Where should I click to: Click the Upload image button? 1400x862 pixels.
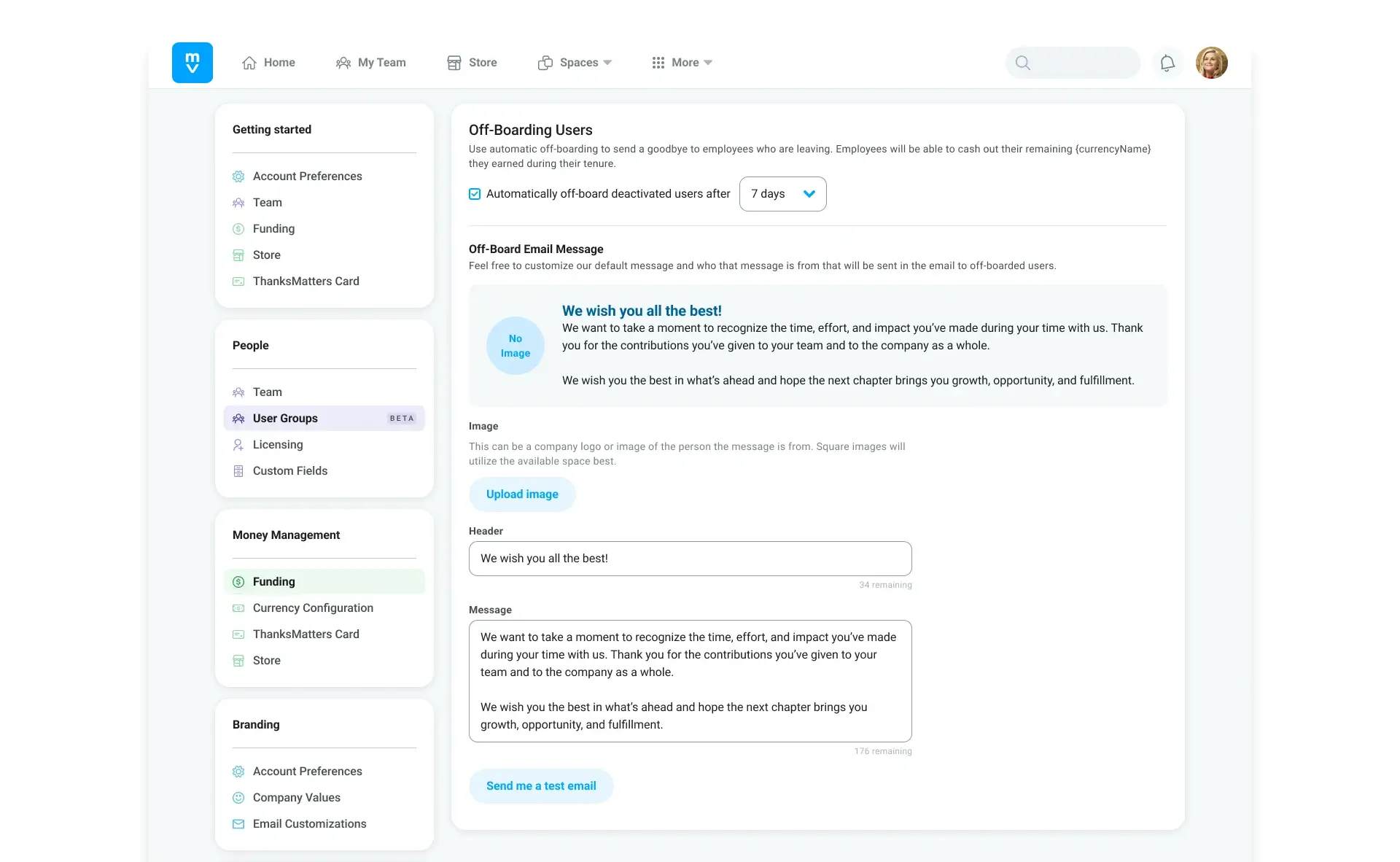[522, 494]
